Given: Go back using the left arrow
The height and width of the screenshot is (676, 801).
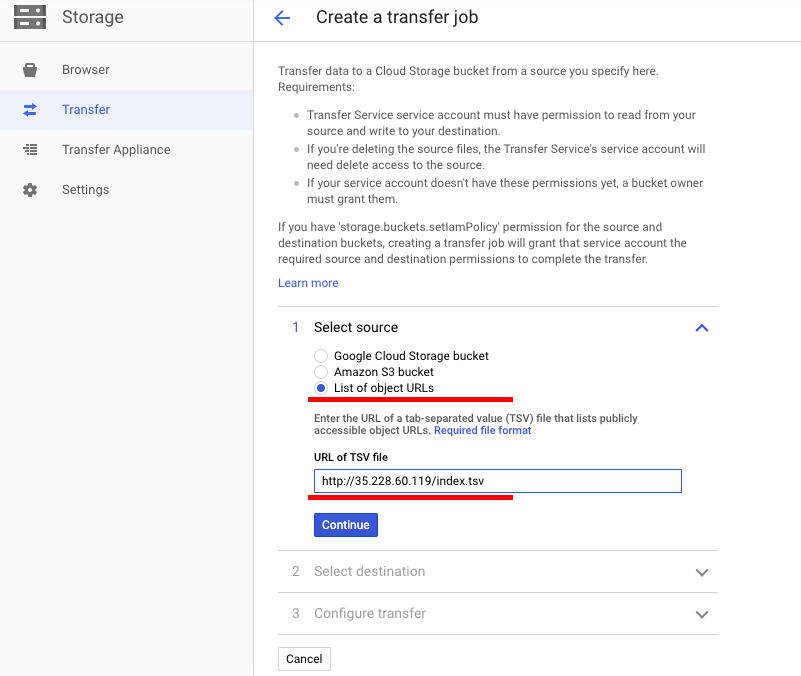Looking at the screenshot, I should [282, 18].
